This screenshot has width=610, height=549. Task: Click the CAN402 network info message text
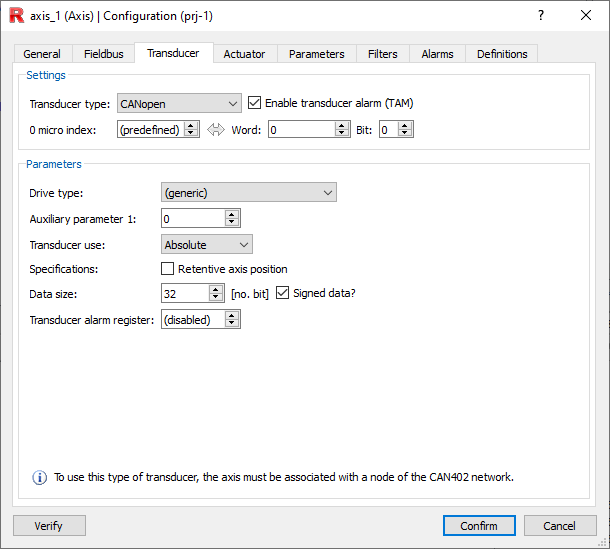point(284,477)
